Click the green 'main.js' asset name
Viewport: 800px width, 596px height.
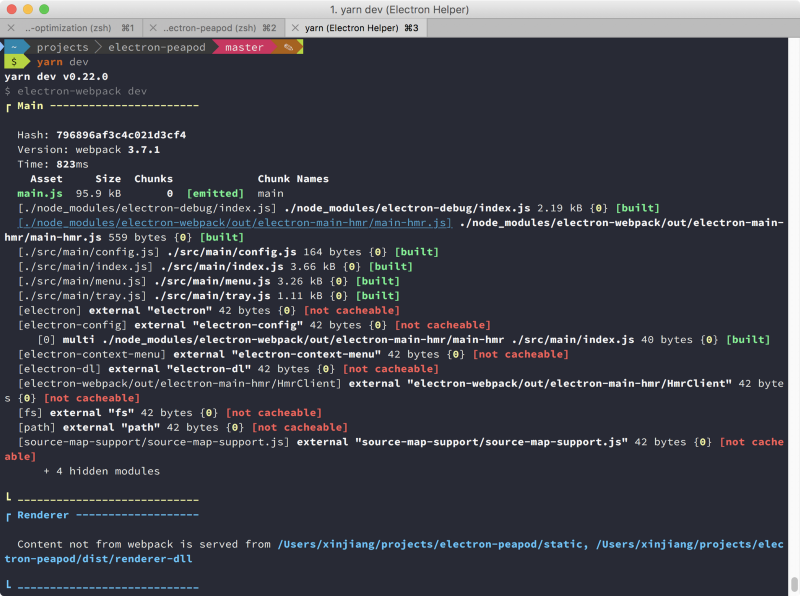click(x=40, y=193)
